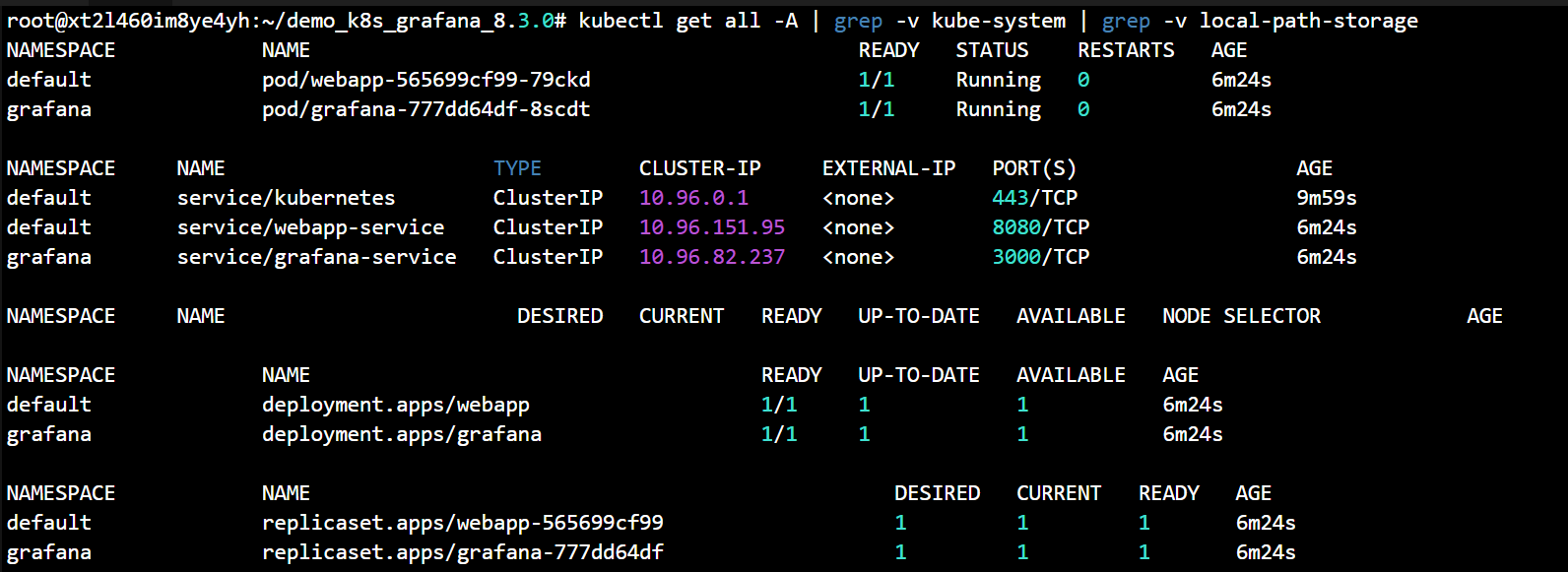The width and height of the screenshot is (1568, 572).
Task: Select the service/webapp-service entry
Action: pos(310,227)
